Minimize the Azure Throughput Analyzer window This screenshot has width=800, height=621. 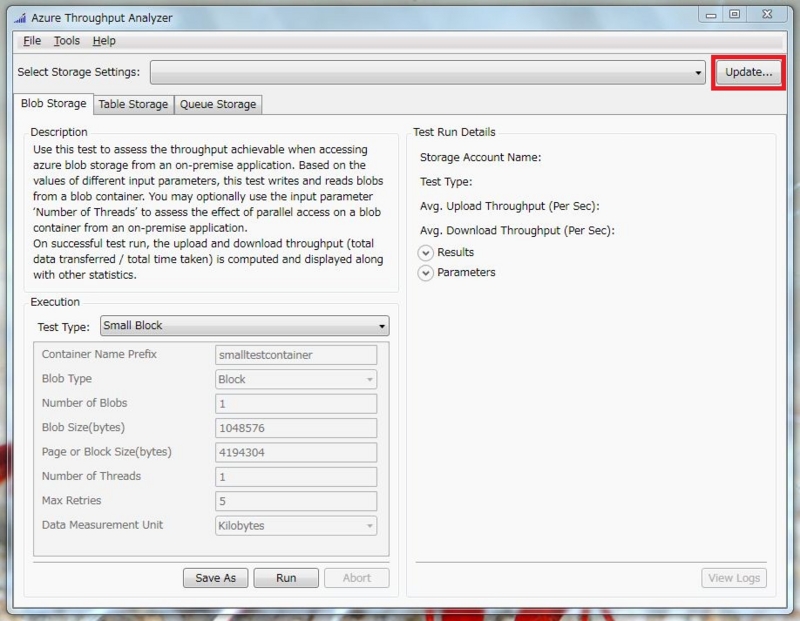[711, 15]
